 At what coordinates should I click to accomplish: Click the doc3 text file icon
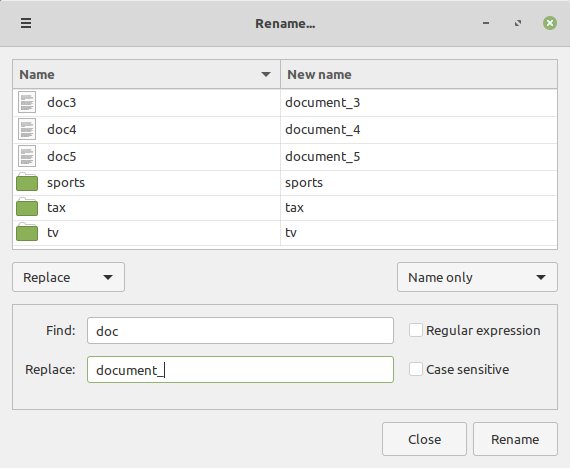(x=27, y=102)
